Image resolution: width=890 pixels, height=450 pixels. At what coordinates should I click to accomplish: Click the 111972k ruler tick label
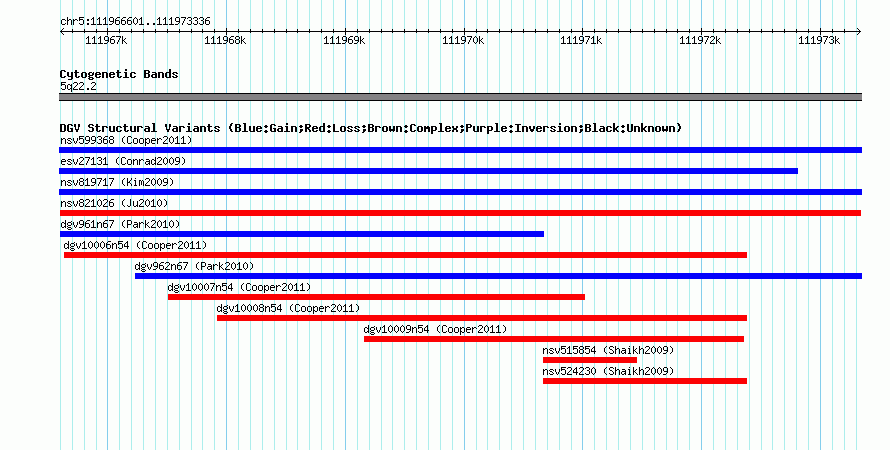click(x=700, y=40)
